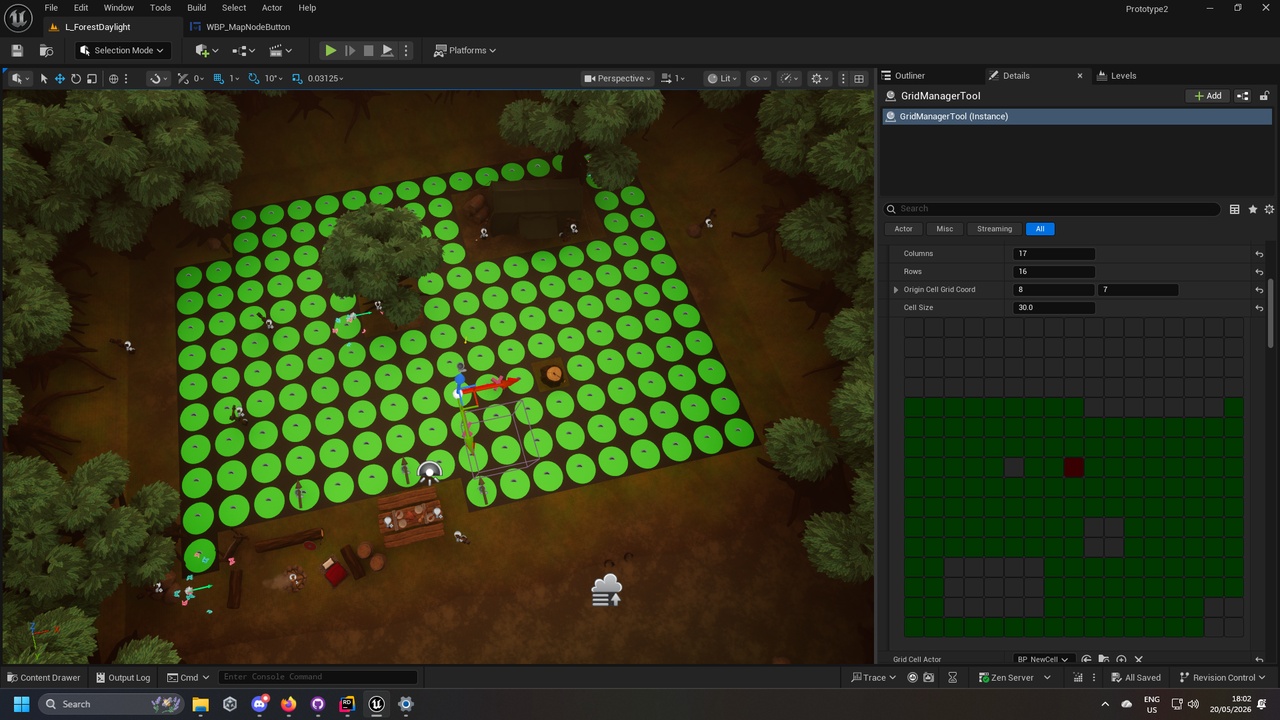Activate the Scale gizmo tool
The image size is (1280, 720).
(x=92, y=78)
